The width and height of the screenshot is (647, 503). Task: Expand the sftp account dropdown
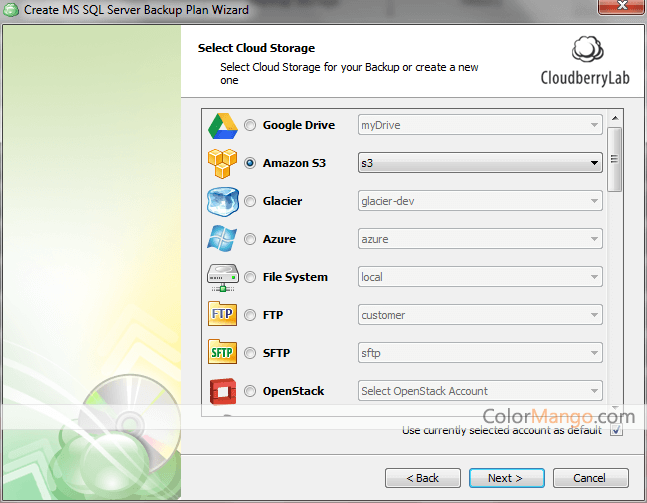coord(480,353)
